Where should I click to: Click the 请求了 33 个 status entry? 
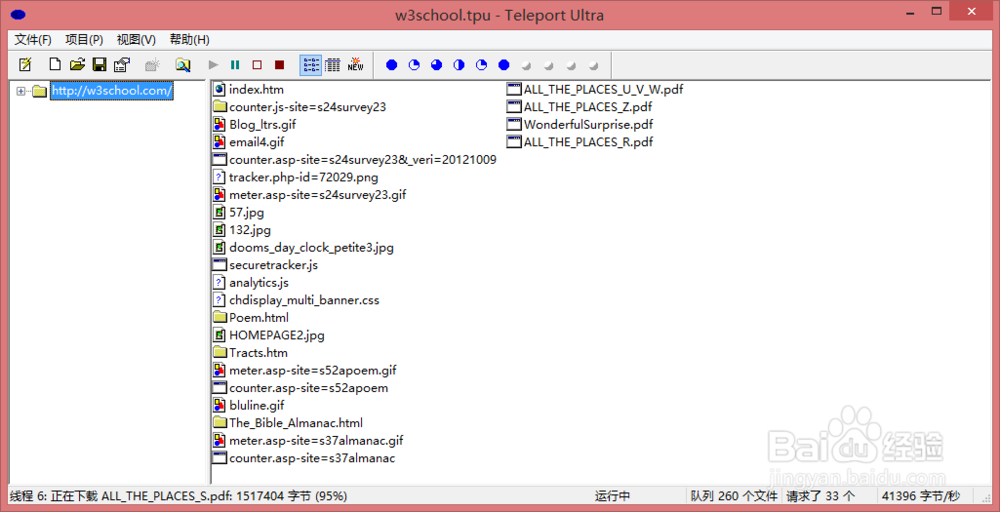pos(821,495)
